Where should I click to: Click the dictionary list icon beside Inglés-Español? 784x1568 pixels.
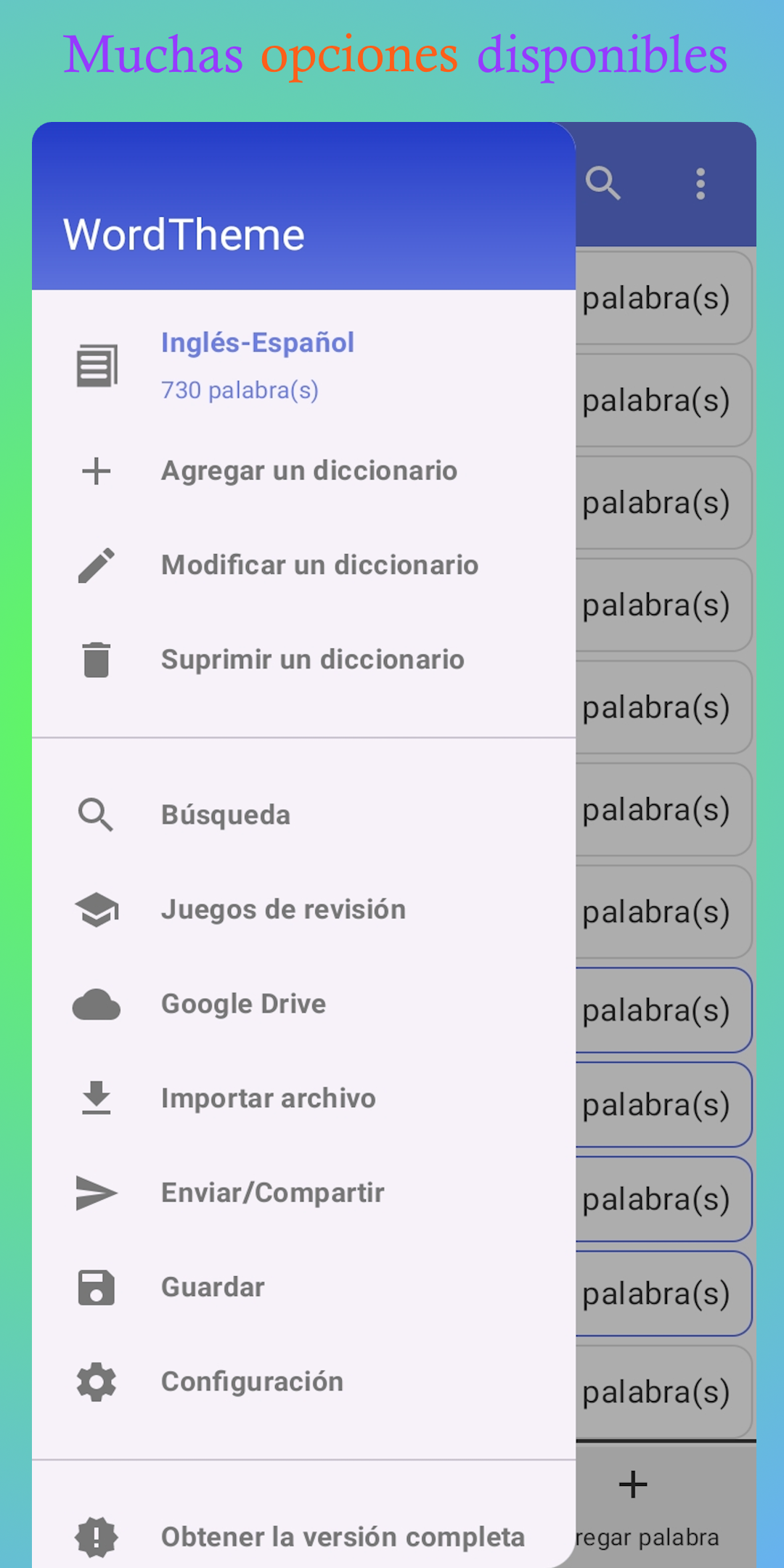tap(97, 366)
